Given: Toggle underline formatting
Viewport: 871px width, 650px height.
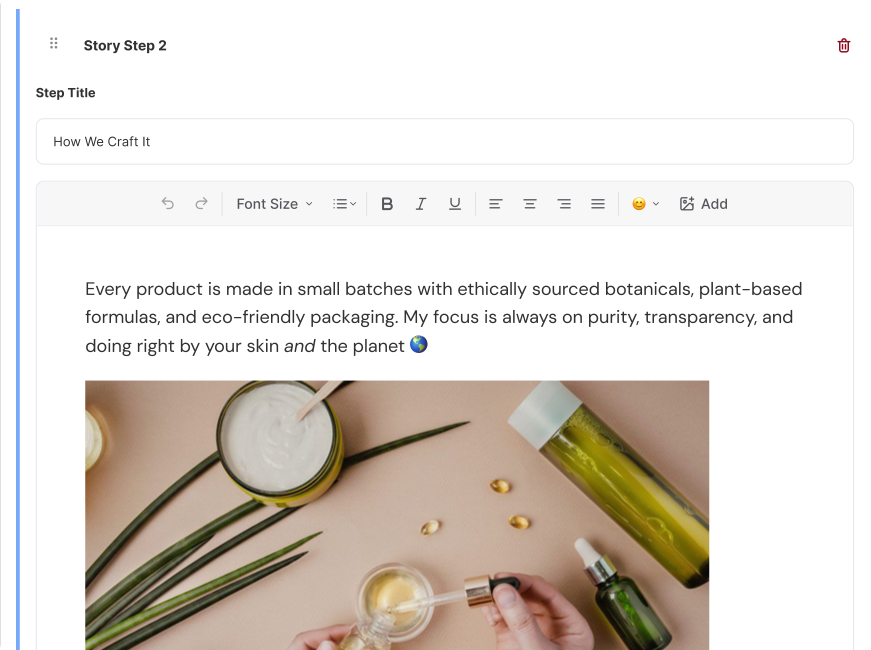Looking at the screenshot, I should click(455, 204).
